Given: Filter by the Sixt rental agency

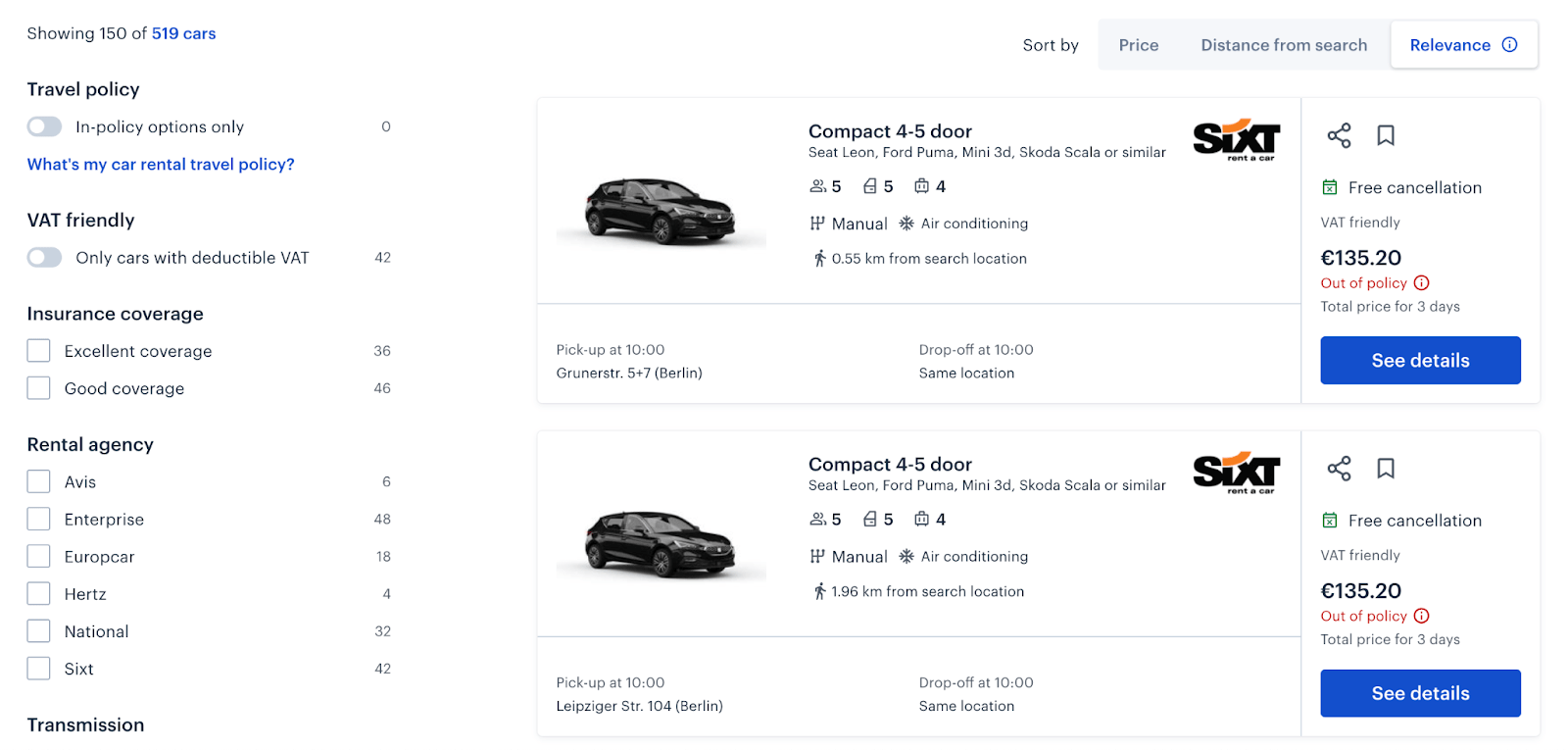Looking at the screenshot, I should tap(38, 668).
